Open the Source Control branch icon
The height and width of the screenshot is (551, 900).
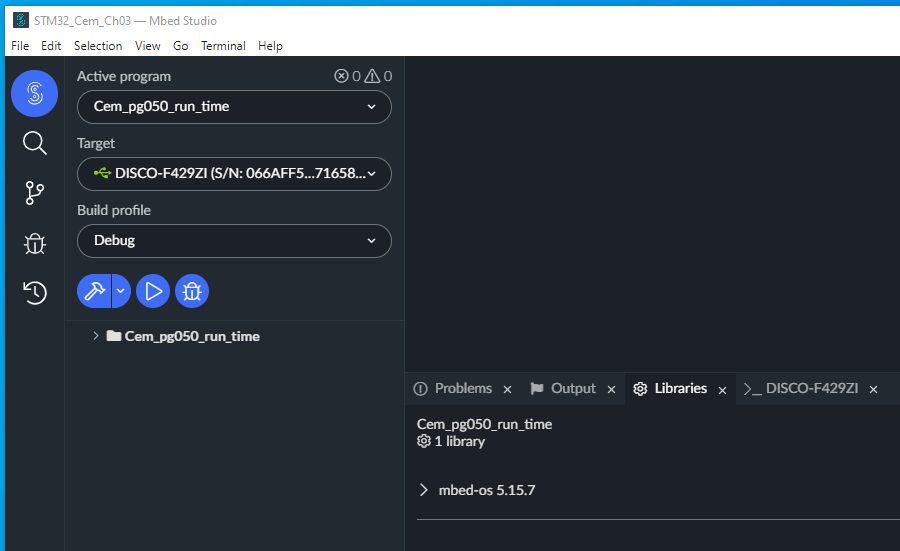click(34, 193)
